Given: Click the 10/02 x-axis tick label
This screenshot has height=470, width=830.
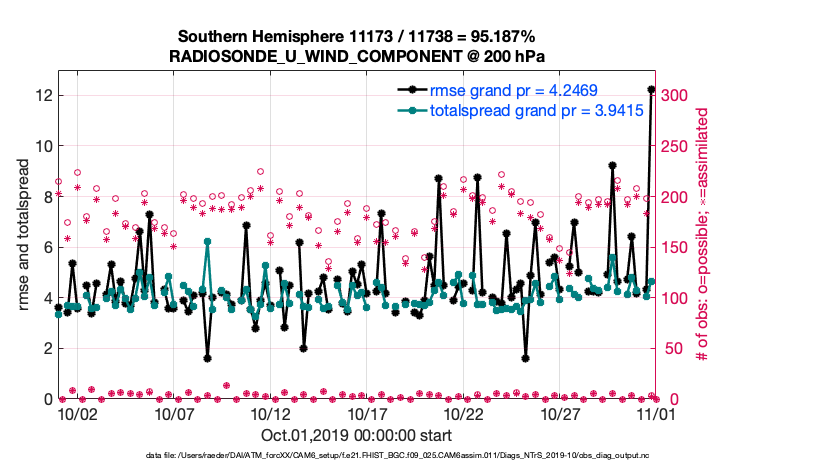Looking at the screenshot, I should [77, 414].
